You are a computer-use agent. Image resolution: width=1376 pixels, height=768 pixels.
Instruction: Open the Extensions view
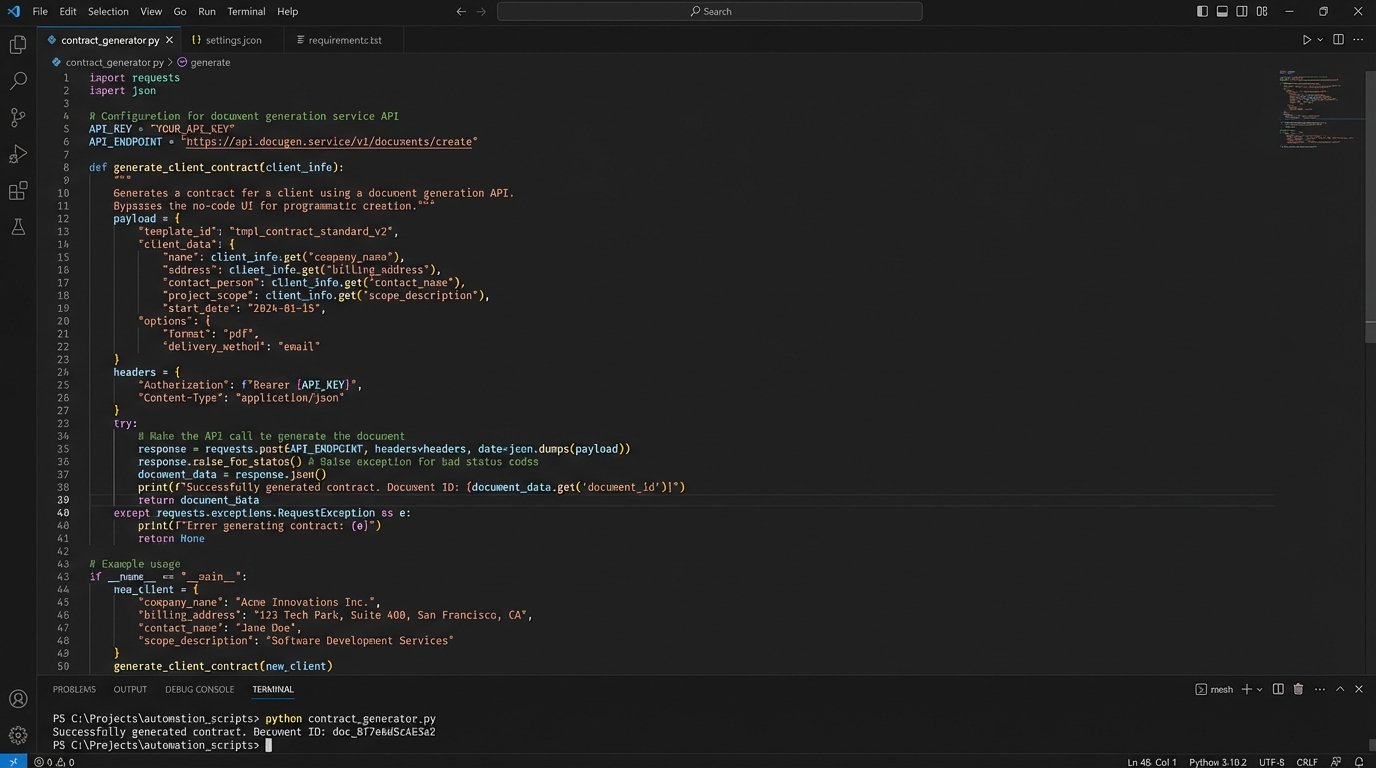[x=18, y=190]
